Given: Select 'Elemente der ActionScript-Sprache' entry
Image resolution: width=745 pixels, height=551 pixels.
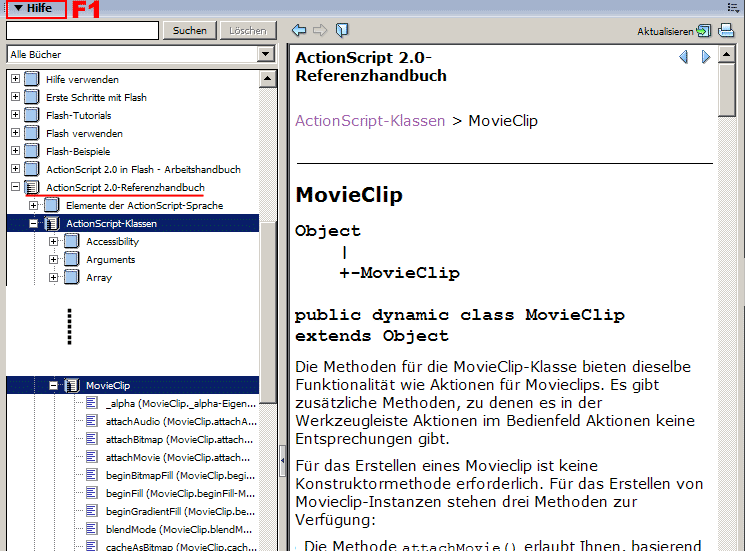Looking at the screenshot, I should [144, 206].
